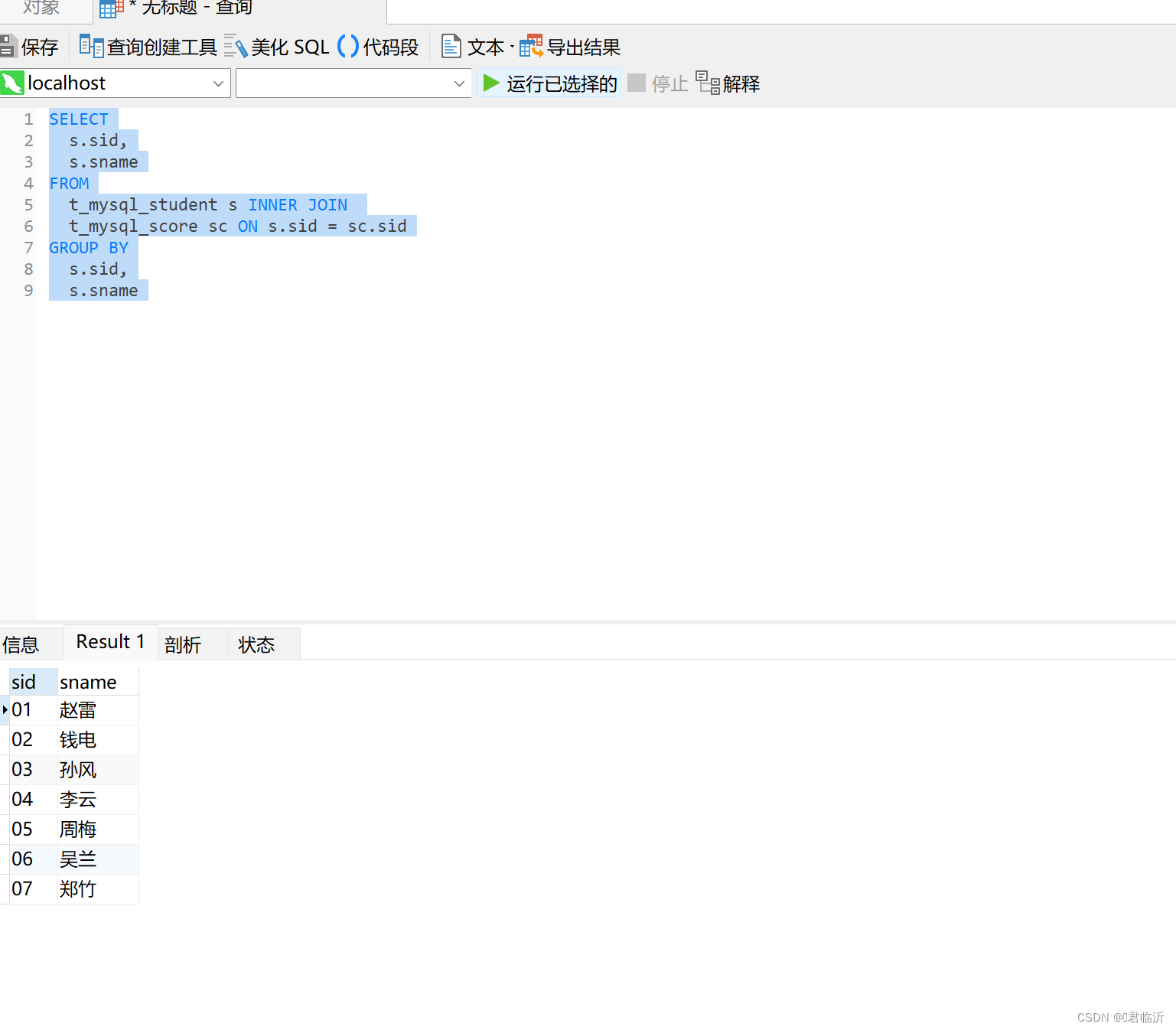Image resolution: width=1176 pixels, height=1030 pixels.
Task: Select the cell with name 周梅
Action: click(98, 830)
